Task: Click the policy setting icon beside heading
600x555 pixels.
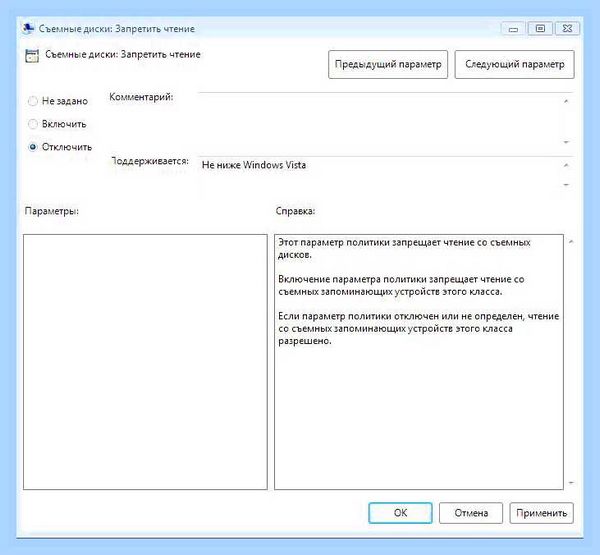Action: click(x=32, y=56)
